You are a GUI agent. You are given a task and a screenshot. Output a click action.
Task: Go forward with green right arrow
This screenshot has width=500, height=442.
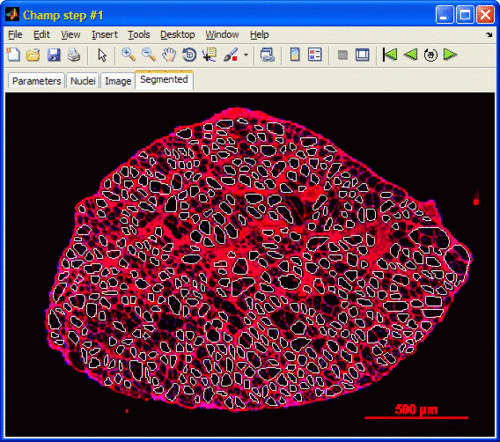pos(450,54)
